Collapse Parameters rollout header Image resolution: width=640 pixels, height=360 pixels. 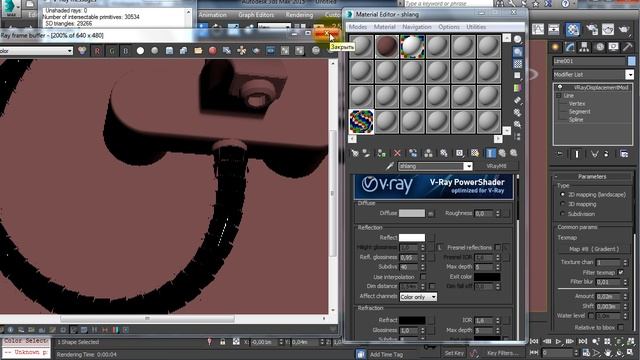point(592,177)
